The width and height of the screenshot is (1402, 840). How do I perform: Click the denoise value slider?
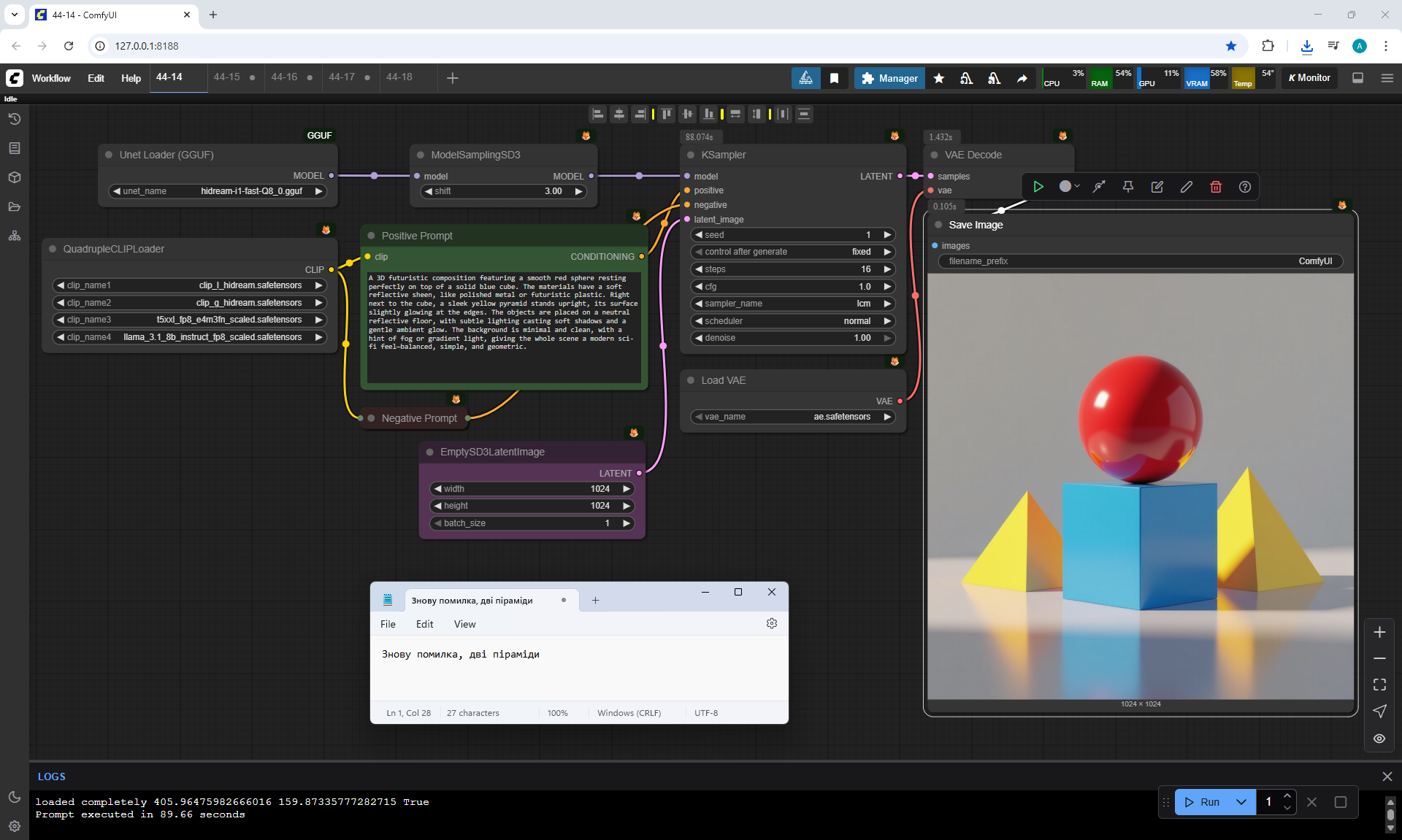pos(792,338)
